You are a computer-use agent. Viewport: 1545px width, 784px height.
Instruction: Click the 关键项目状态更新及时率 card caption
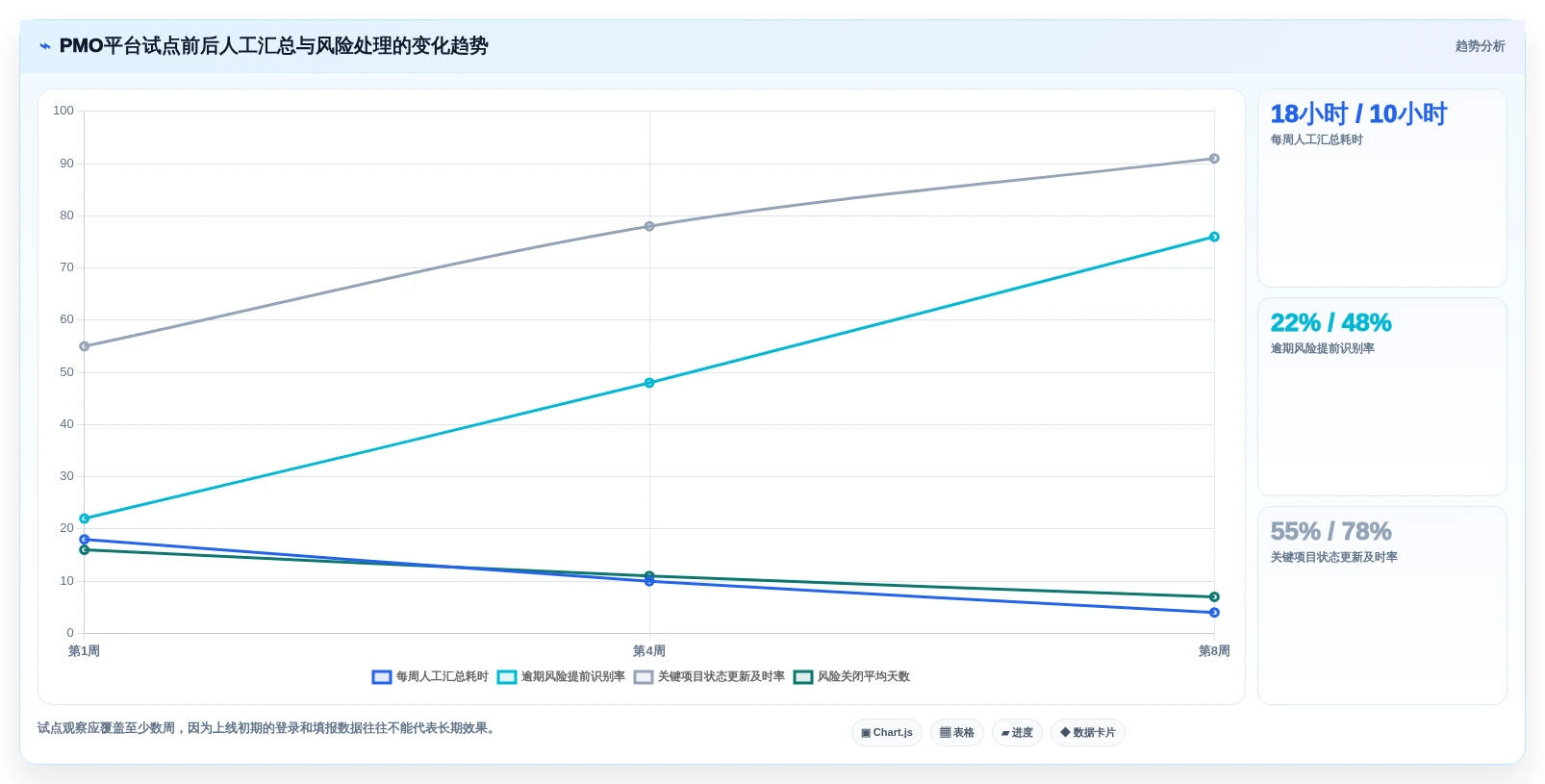[x=1333, y=558]
